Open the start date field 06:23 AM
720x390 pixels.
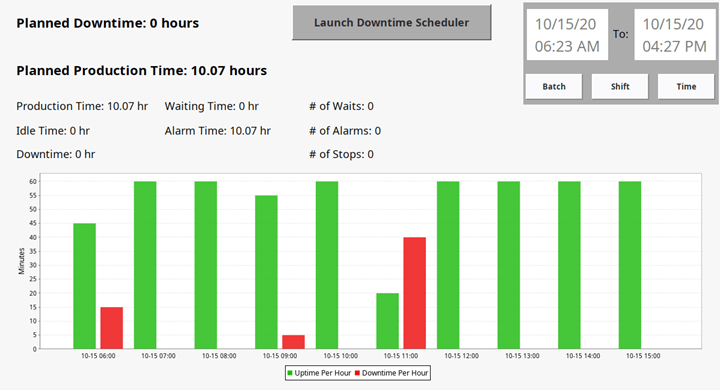[567, 35]
